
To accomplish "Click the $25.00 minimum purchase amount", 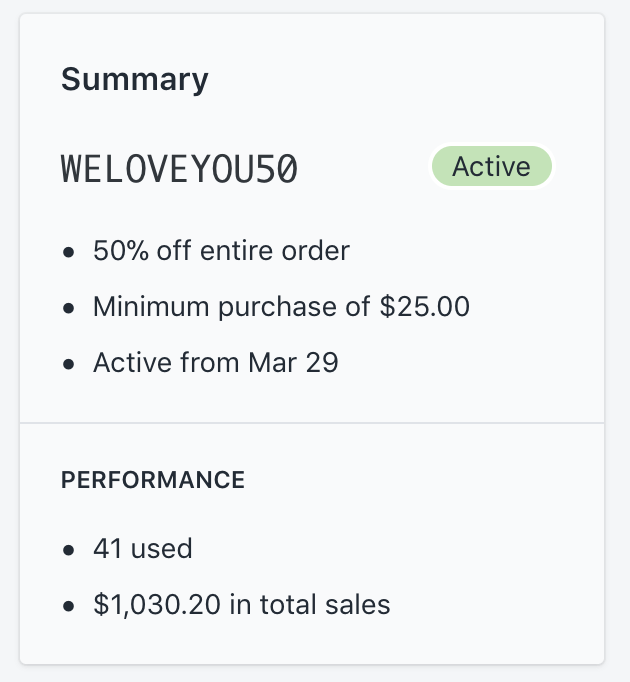I will click(x=425, y=306).
